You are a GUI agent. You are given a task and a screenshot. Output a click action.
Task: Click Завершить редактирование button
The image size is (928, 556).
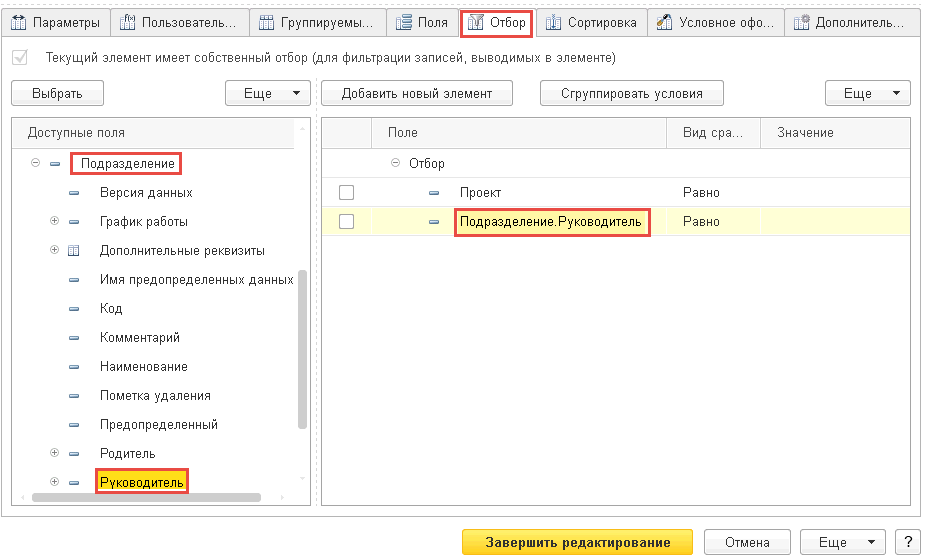(577, 542)
